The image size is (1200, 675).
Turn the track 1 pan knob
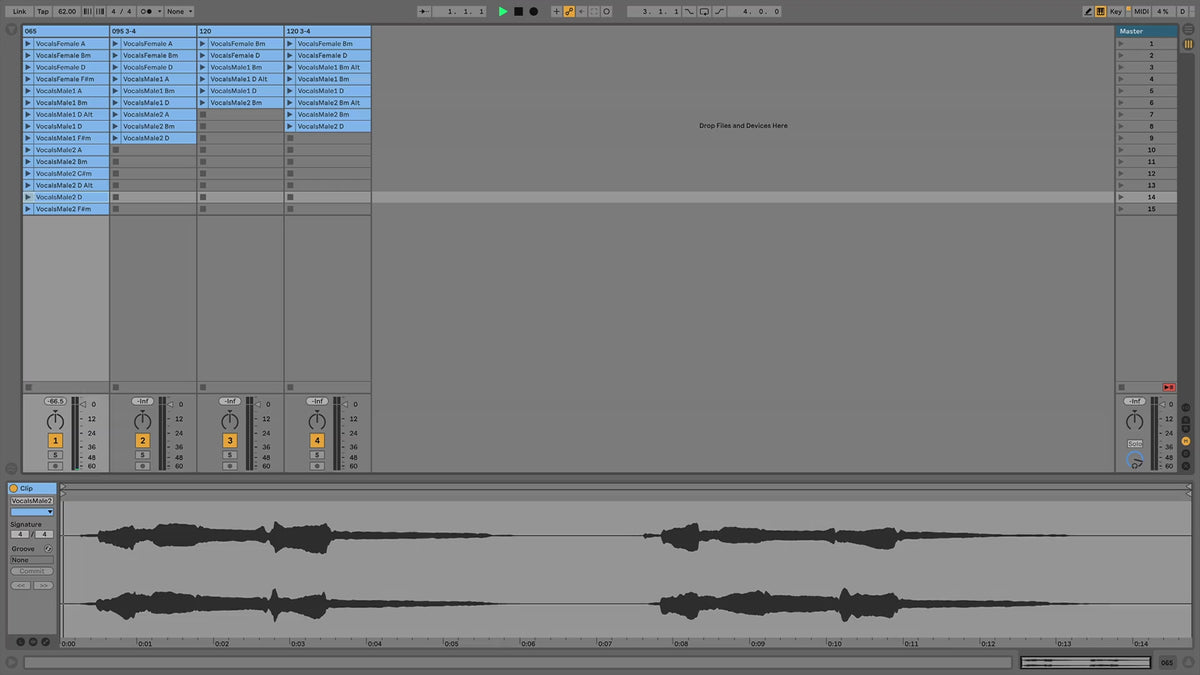(55, 420)
